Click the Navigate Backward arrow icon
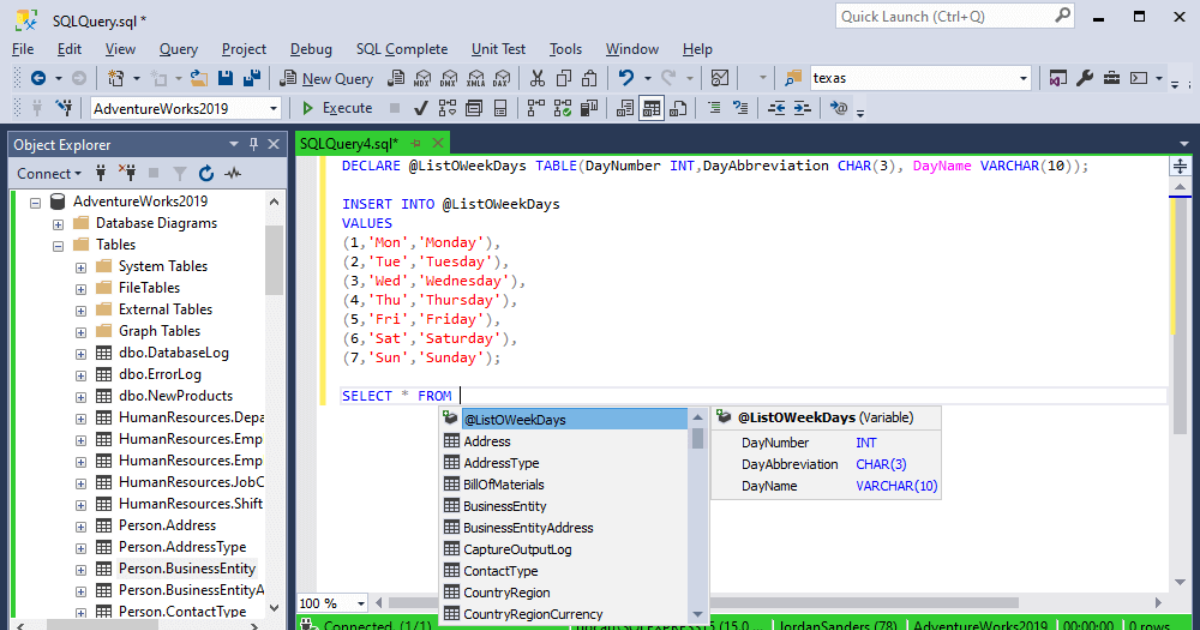The image size is (1200, 630). [38, 78]
